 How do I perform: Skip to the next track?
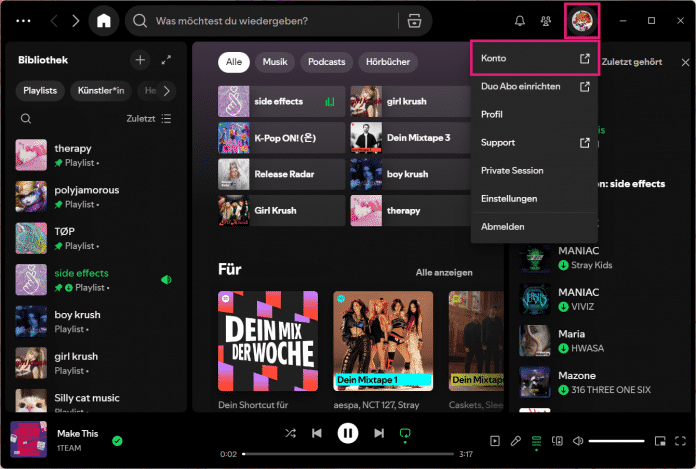379,433
